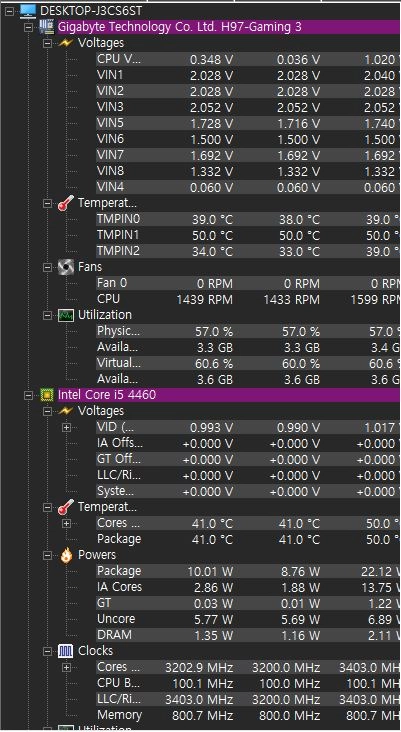401x732 pixels.
Task: Select the VIN5 row label
Action: click(x=110, y=123)
